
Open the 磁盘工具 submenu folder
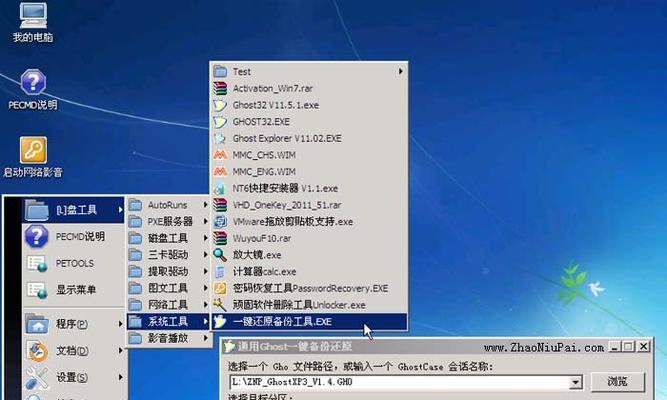(x=168, y=238)
